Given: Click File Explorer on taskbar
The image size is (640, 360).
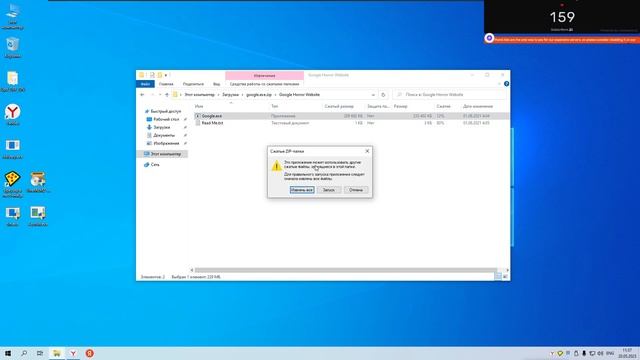Looking at the screenshot, I should pyautogui.click(x=56, y=353).
